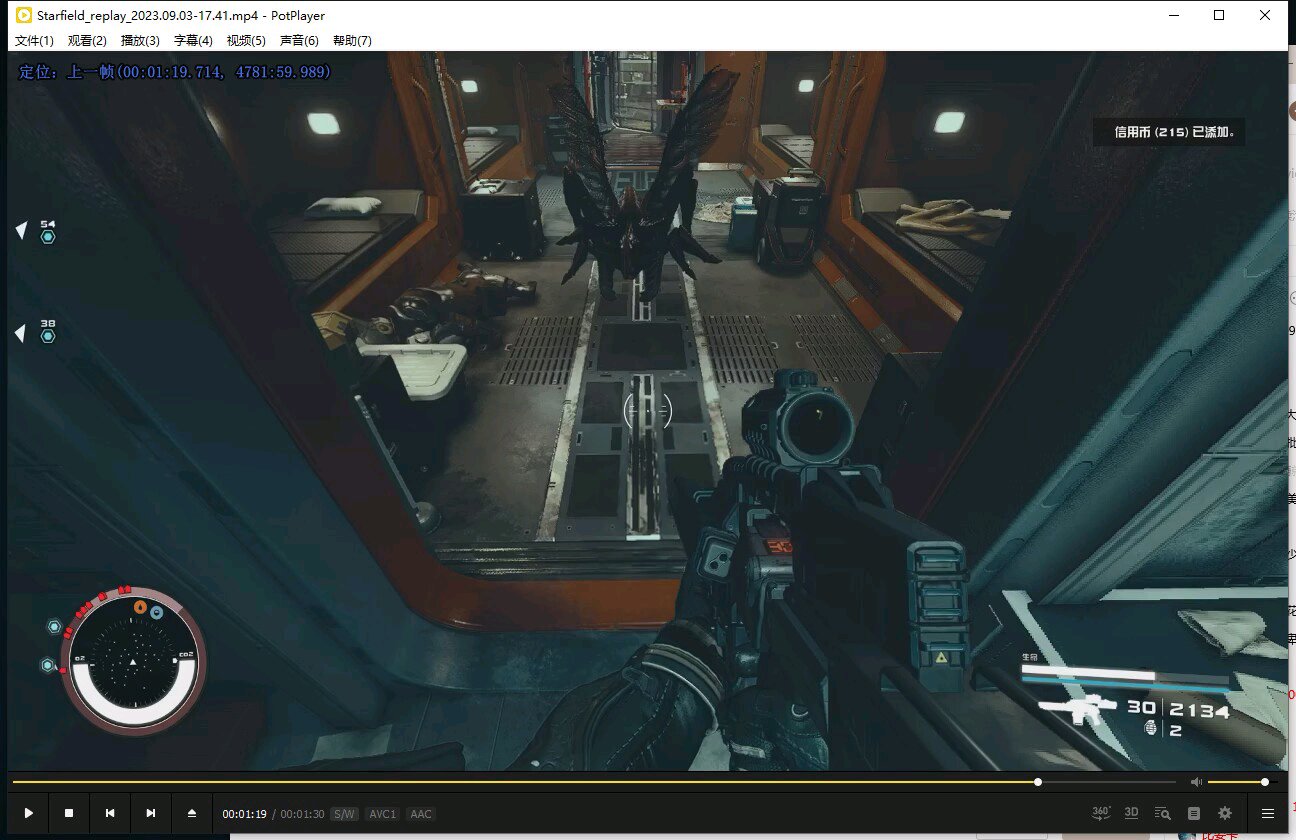
Task: Click the AVC1 video codec label
Action: (x=382, y=814)
